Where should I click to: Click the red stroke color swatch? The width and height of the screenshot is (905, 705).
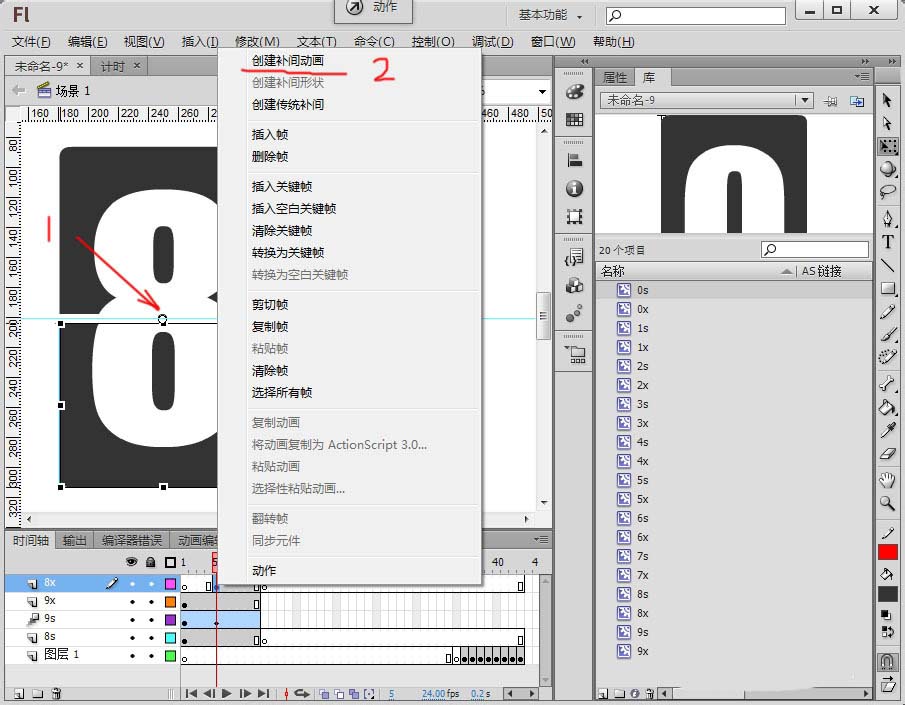888,553
